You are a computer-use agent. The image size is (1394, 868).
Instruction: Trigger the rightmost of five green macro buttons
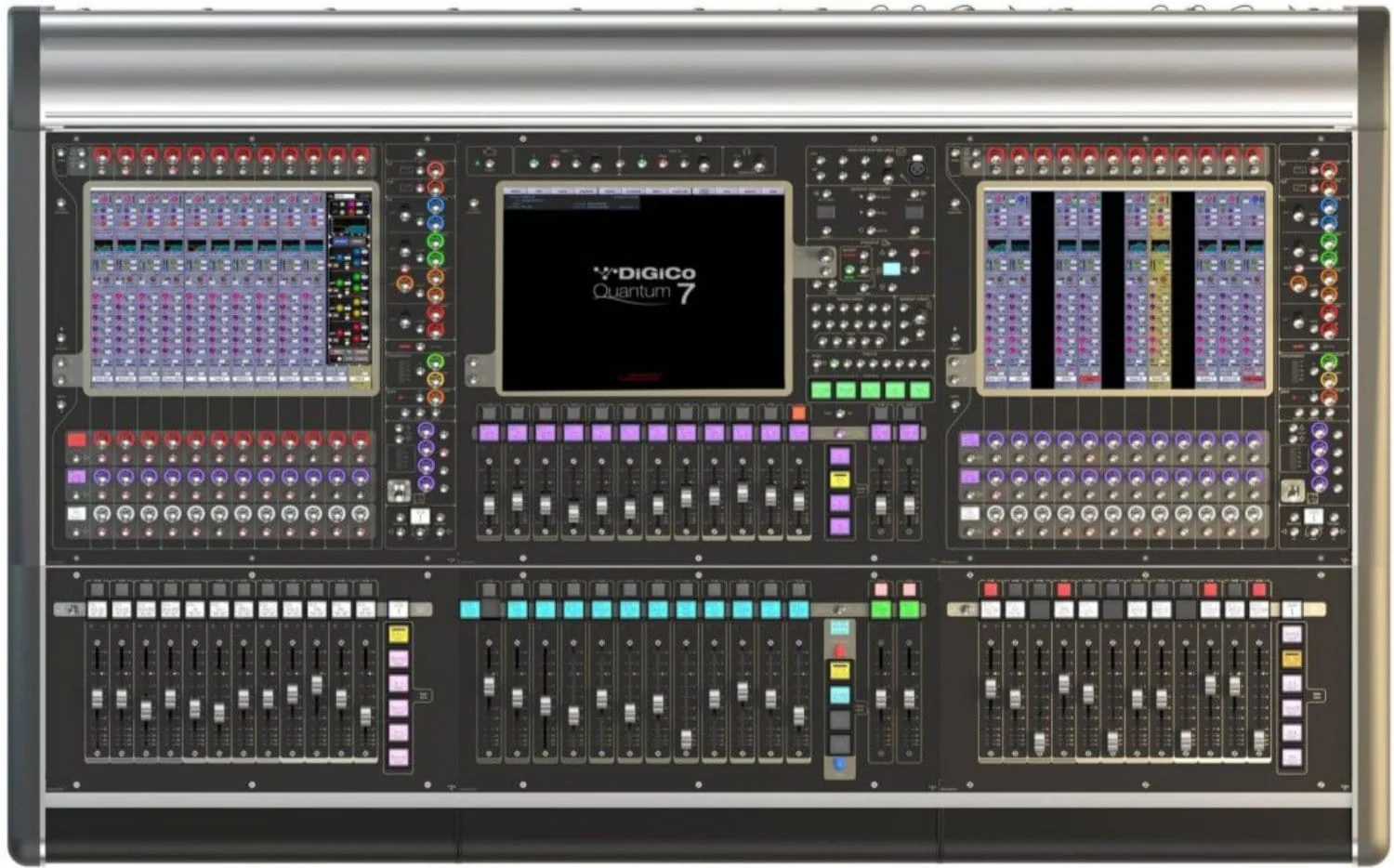[x=920, y=390]
